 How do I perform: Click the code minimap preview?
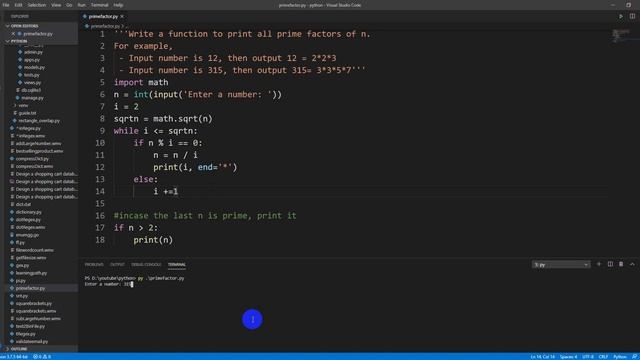pyautogui.click(x=620, y=36)
